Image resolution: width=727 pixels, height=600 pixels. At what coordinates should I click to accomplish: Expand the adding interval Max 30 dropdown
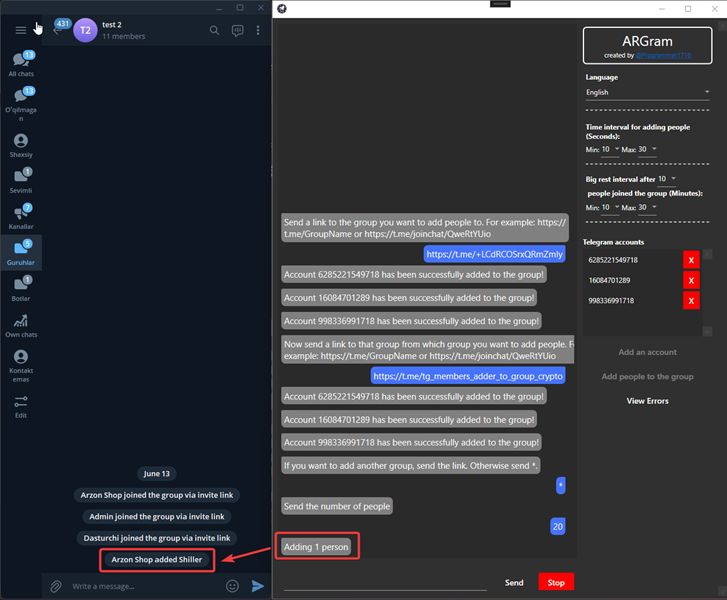pyautogui.click(x=647, y=149)
